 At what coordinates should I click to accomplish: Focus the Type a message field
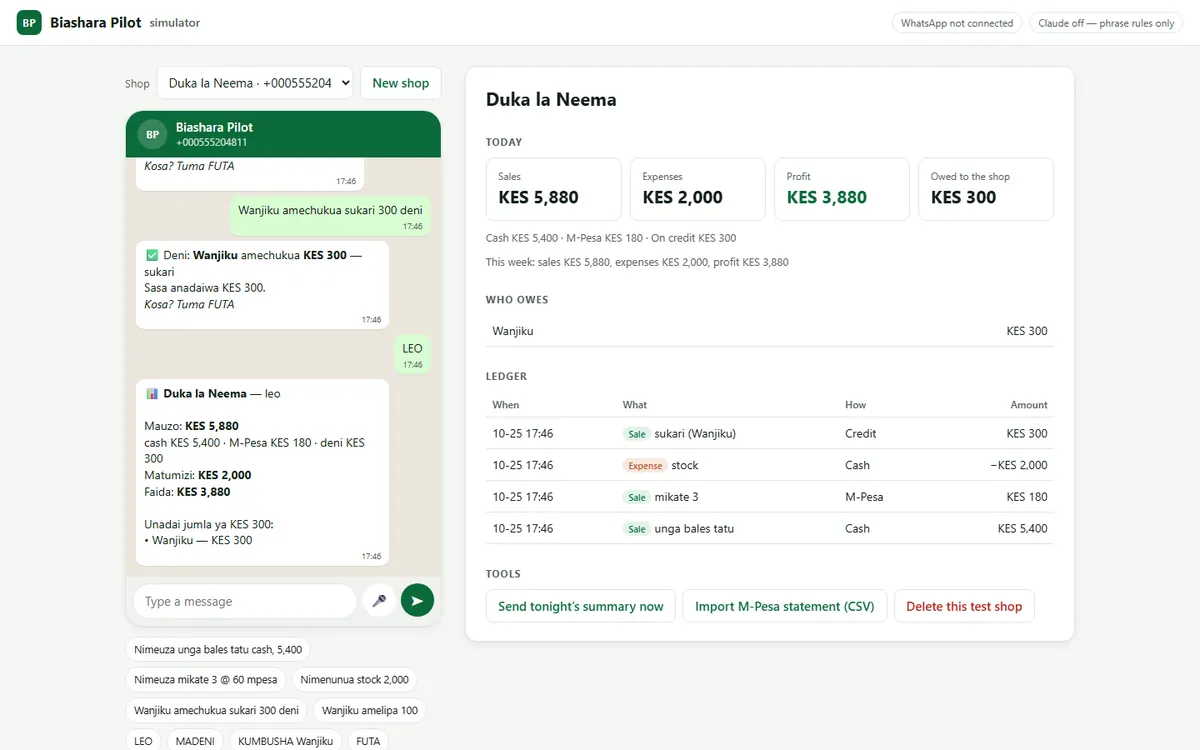[245, 601]
